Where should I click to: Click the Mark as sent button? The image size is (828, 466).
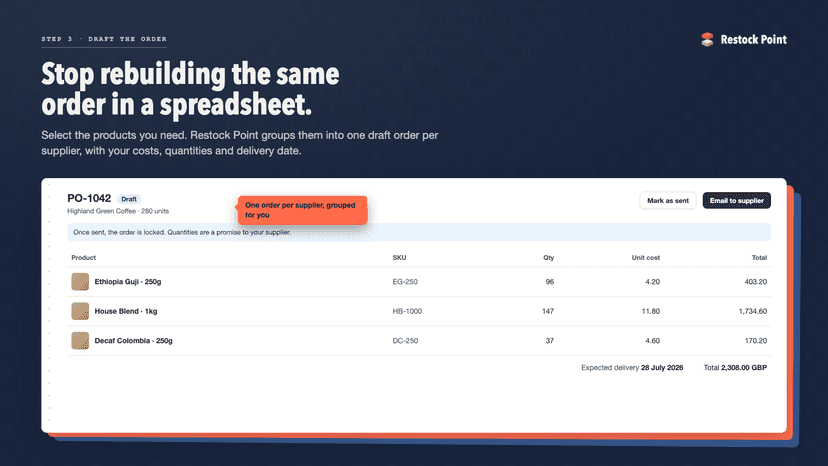click(668, 201)
